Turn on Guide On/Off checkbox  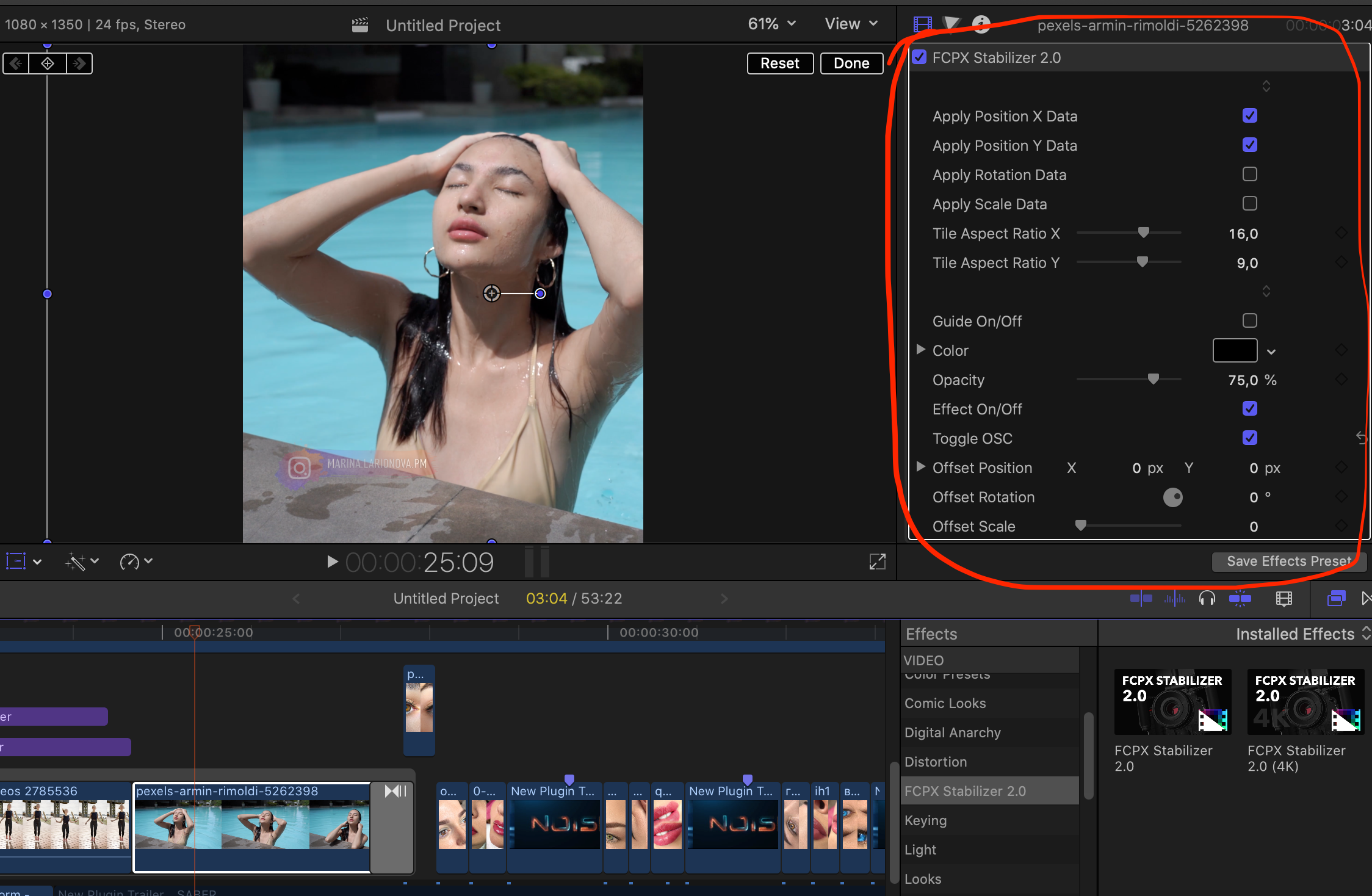click(x=1249, y=321)
